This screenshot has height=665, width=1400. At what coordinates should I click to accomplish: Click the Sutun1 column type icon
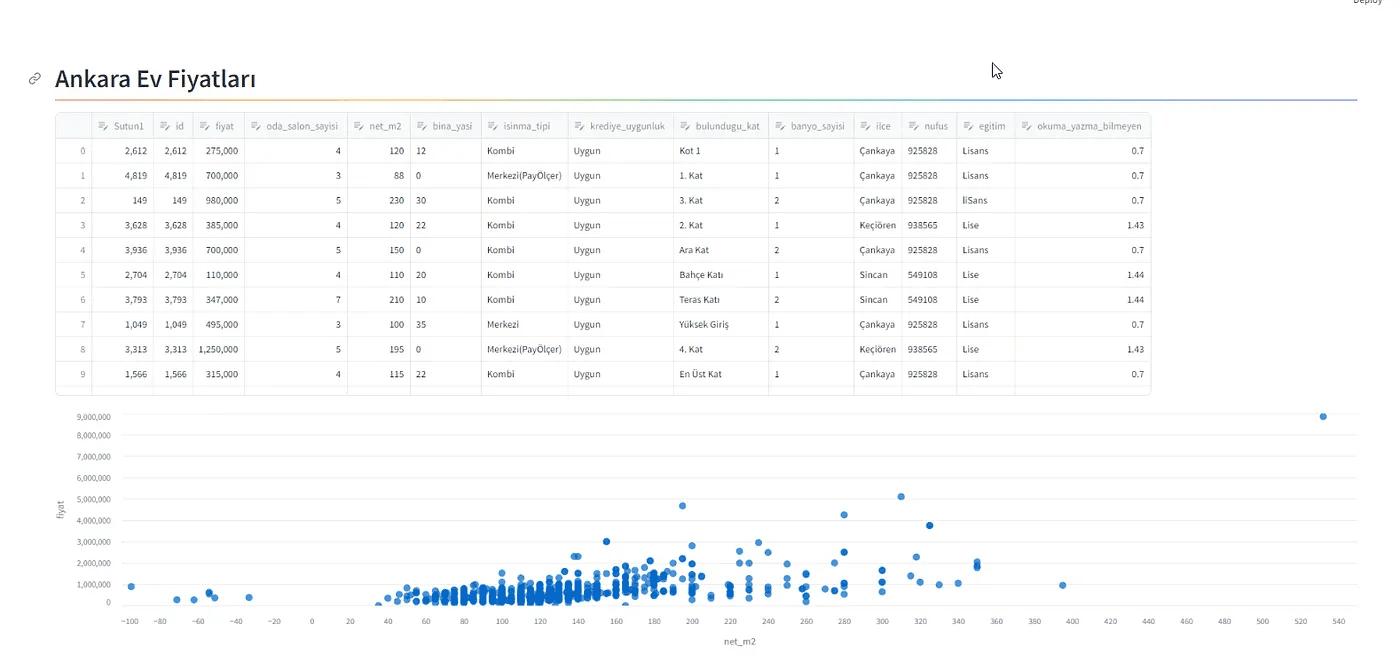click(x=102, y=126)
